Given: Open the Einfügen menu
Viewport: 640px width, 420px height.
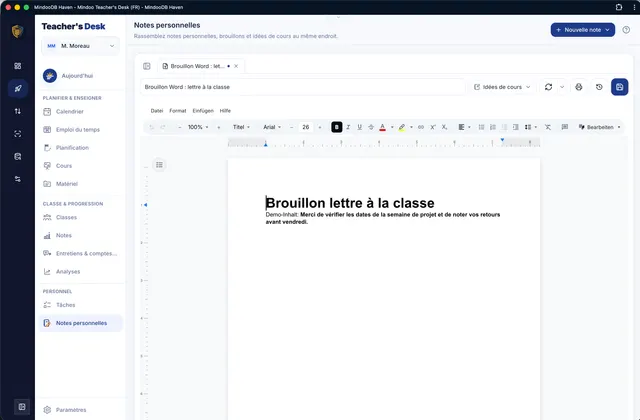Looking at the screenshot, I should pos(203,111).
